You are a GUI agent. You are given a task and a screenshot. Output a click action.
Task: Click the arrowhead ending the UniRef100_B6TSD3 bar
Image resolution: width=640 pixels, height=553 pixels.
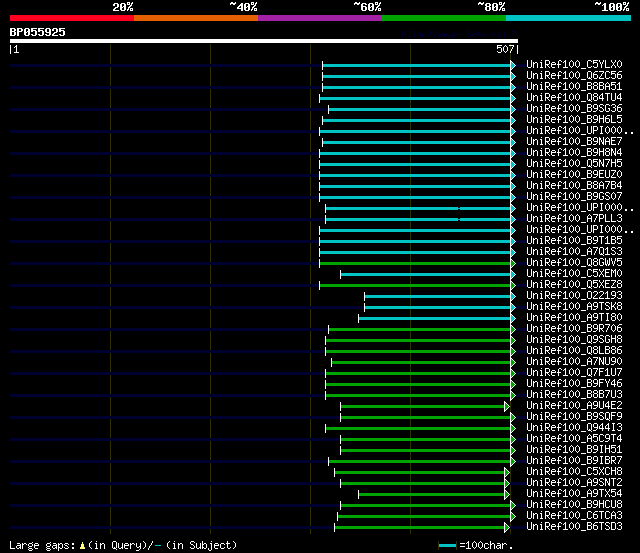click(x=507, y=528)
